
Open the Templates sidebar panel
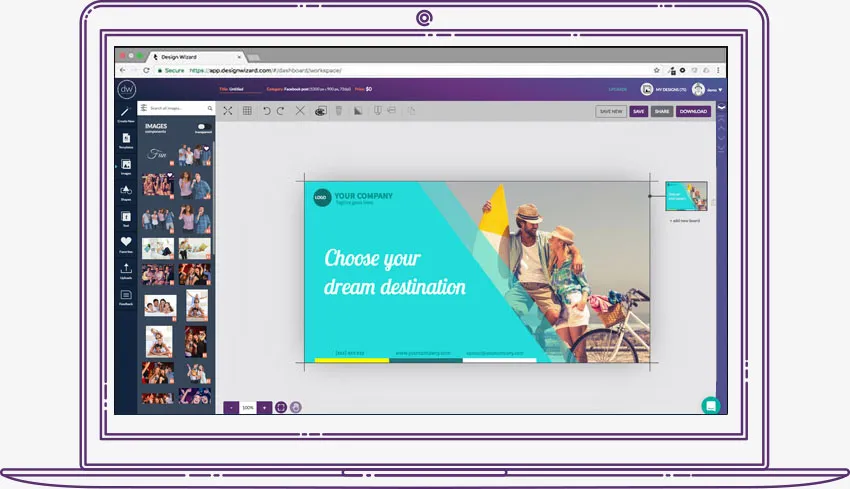[126, 140]
